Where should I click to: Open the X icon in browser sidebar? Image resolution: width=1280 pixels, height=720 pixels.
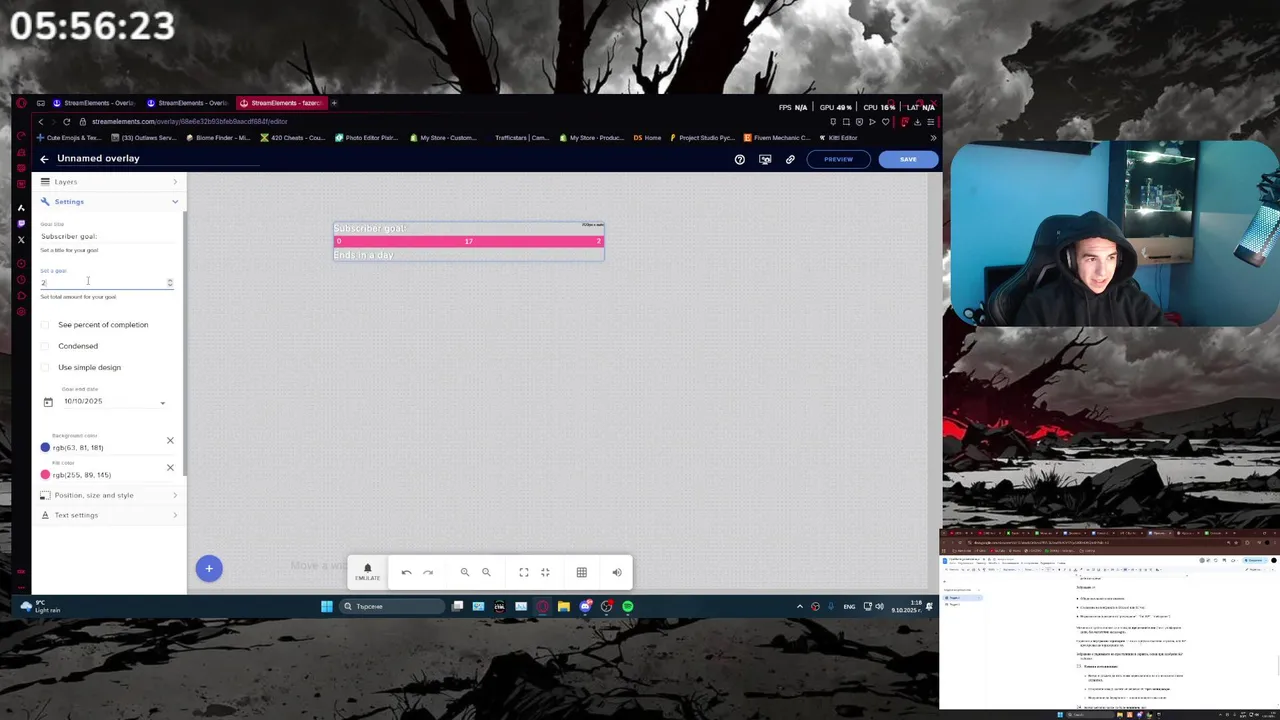(21, 239)
